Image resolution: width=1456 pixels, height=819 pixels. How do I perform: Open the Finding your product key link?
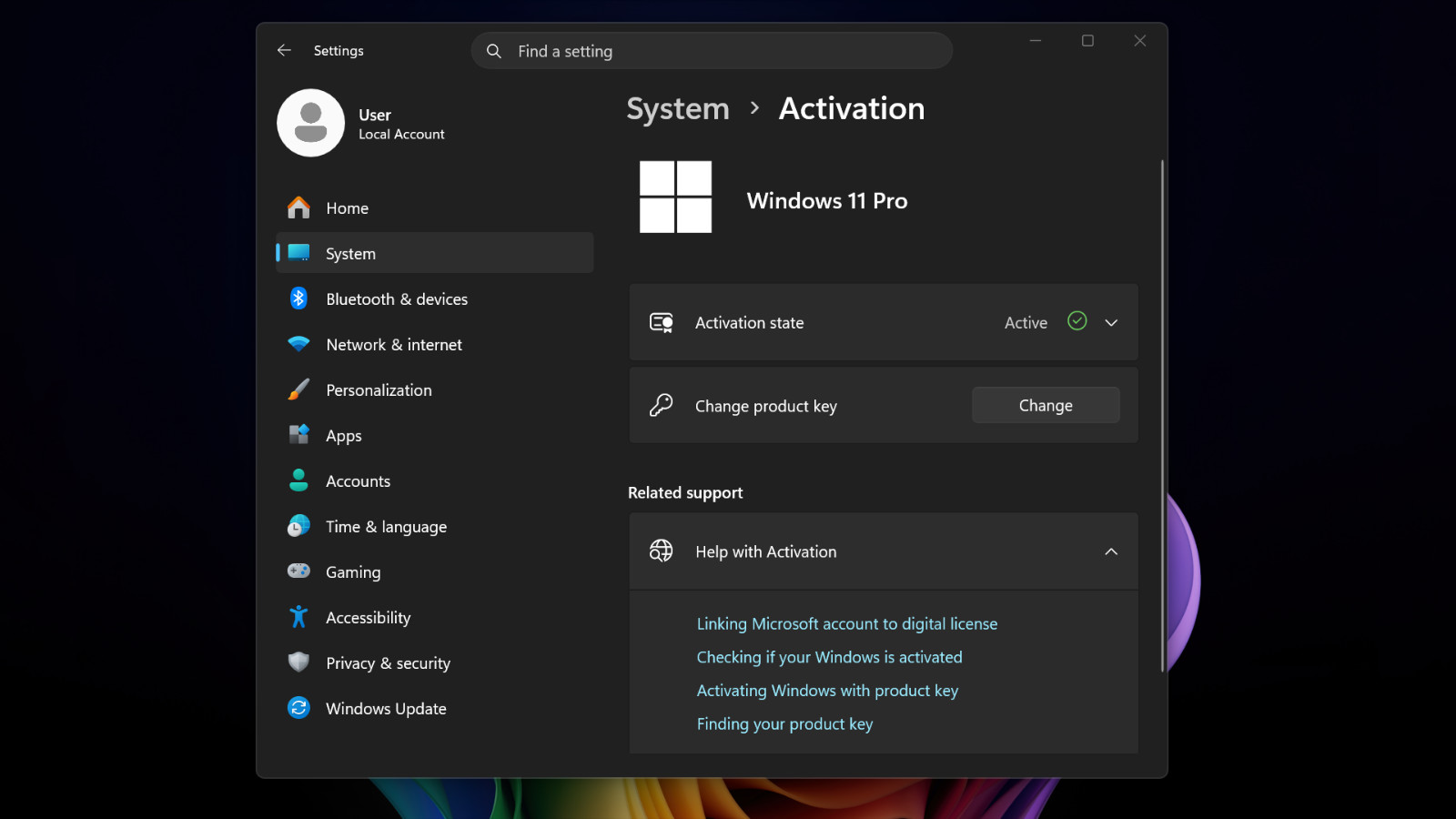coord(784,723)
